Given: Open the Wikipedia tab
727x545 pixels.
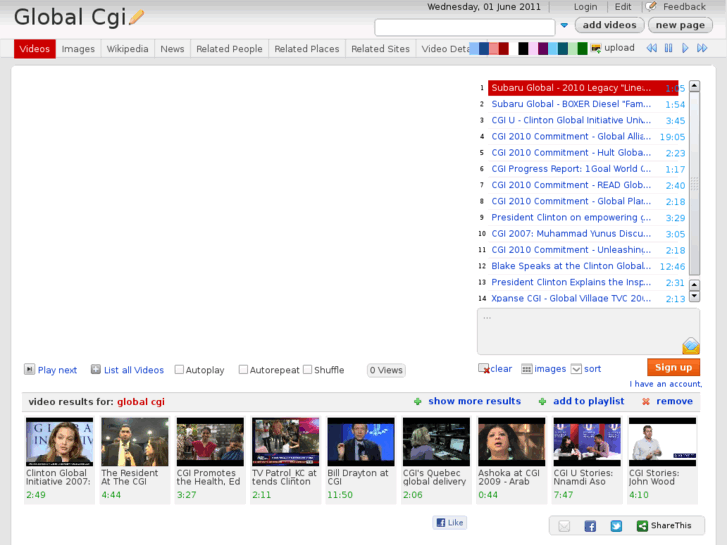Looking at the screenshot, I should tap(128, 49).
